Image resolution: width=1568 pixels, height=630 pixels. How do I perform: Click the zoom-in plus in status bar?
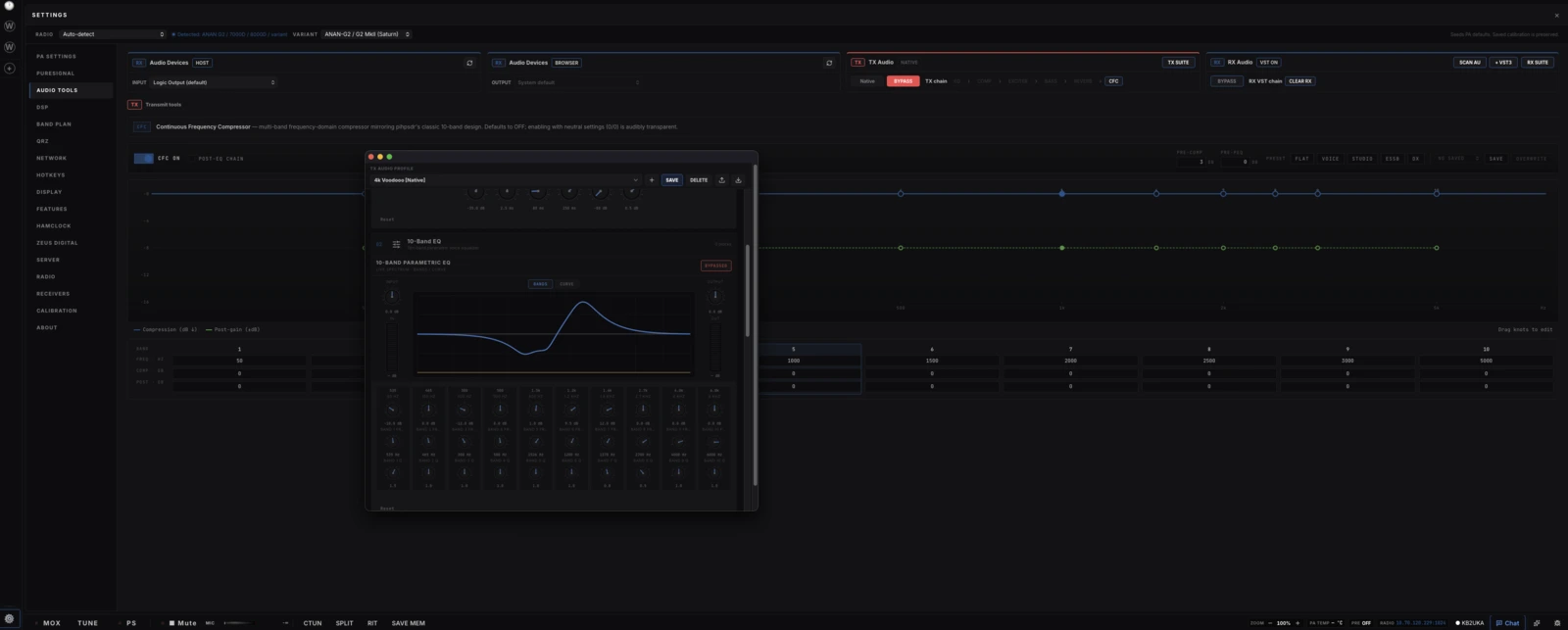1298,623
